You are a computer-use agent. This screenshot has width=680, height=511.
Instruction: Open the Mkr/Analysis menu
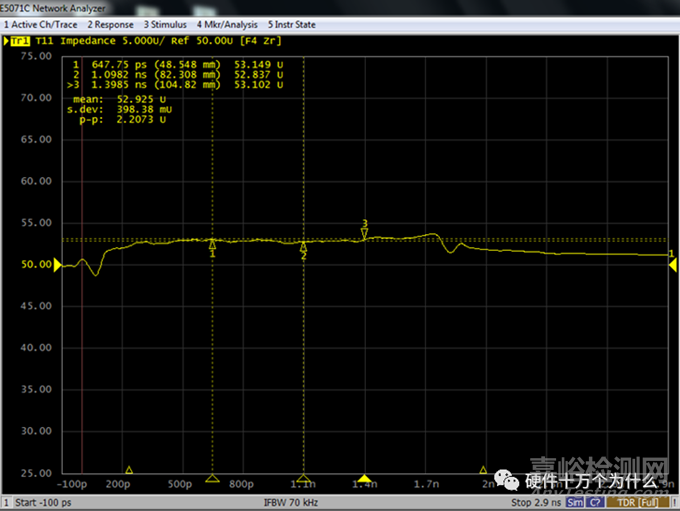pos(227,24)
